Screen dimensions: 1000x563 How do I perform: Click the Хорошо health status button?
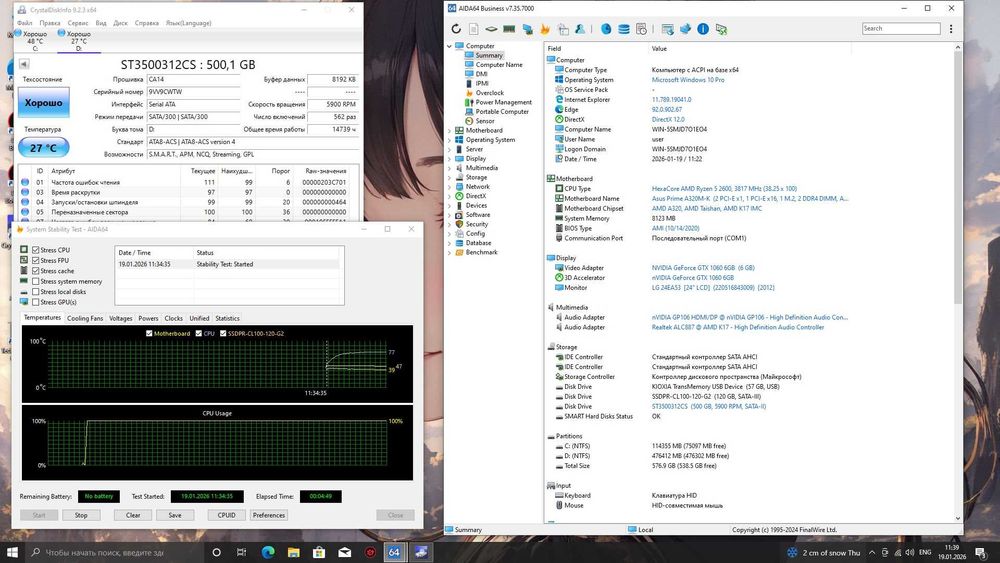click(43, 103)
